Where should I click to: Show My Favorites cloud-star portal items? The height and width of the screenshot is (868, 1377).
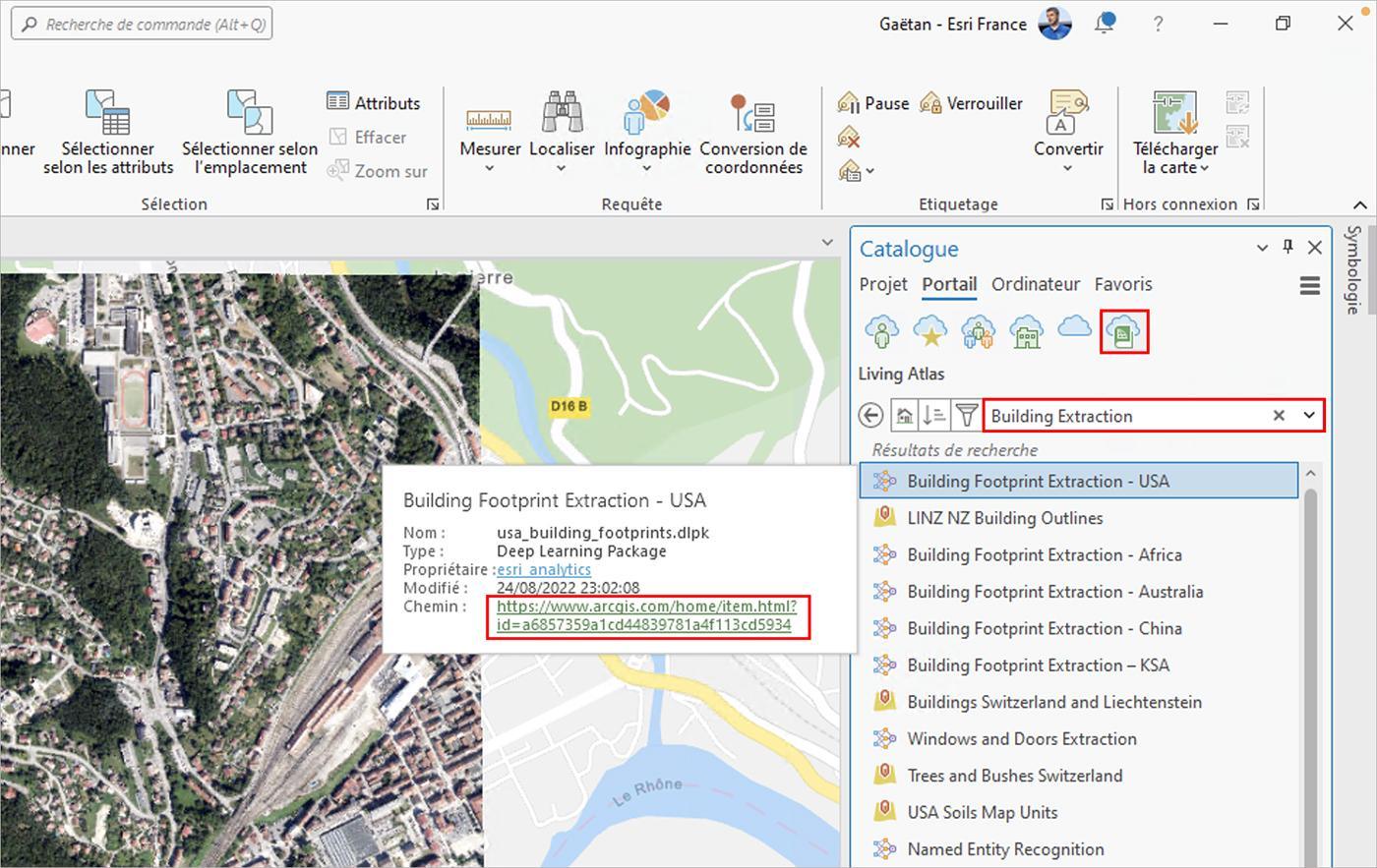coord(929,331)
